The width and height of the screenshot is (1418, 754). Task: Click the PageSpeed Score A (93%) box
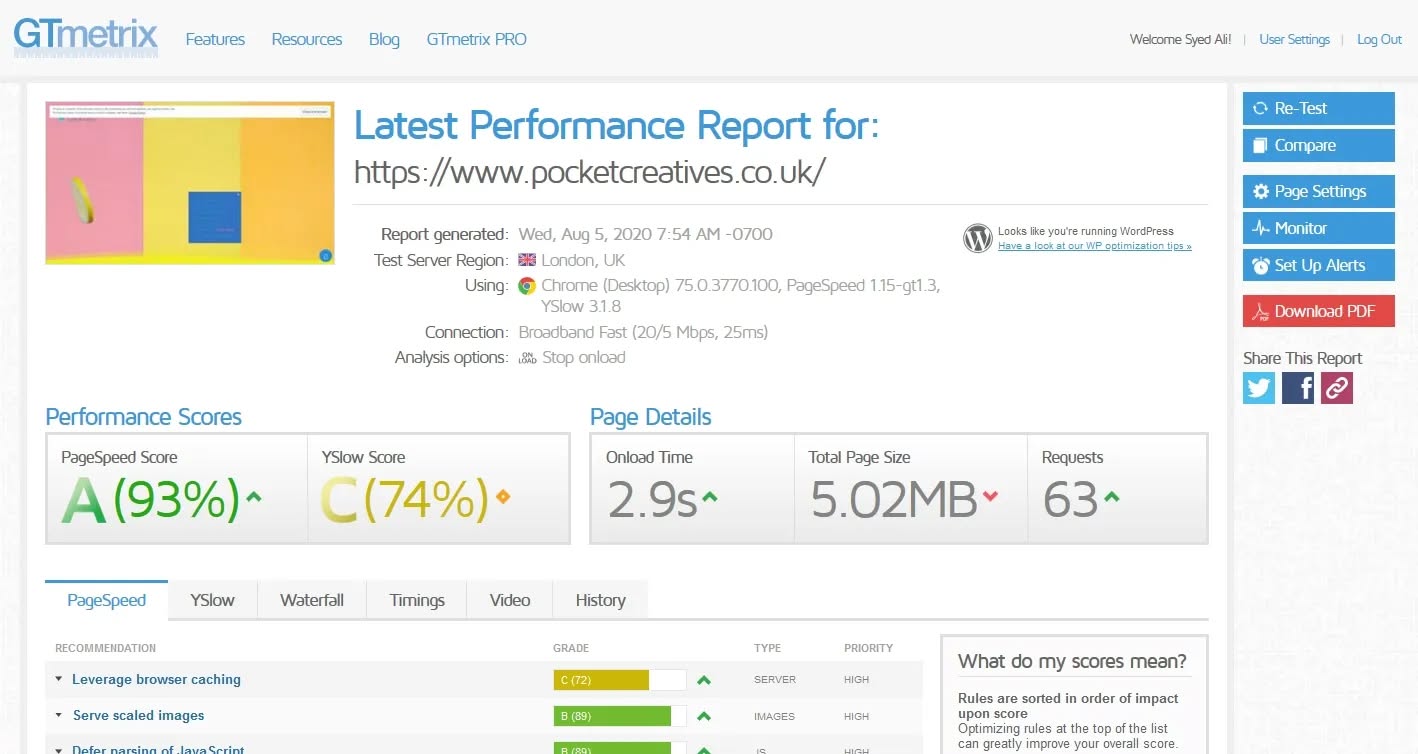tap(177, 488)
